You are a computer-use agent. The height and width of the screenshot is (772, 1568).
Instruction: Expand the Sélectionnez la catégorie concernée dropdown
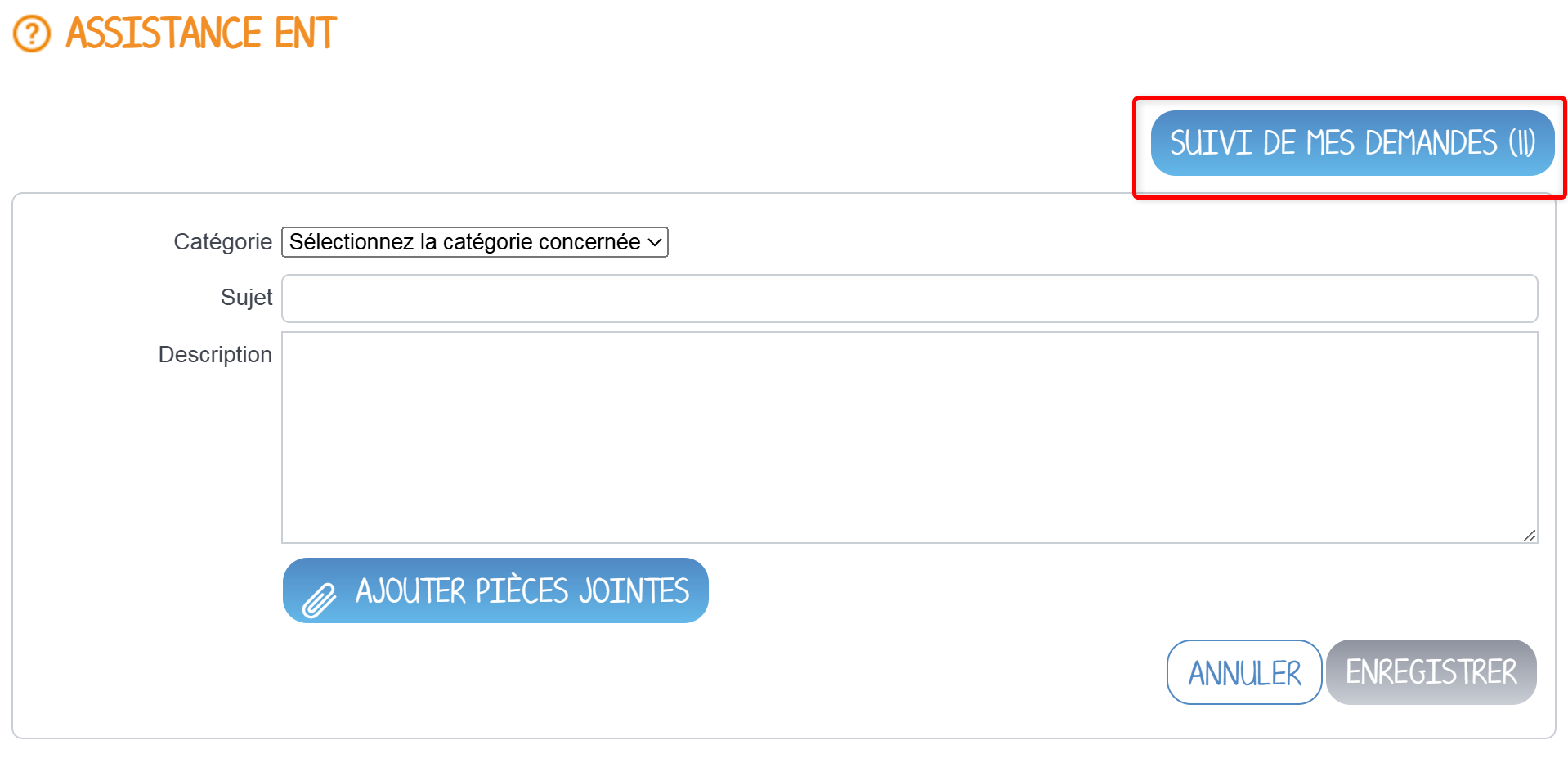474,242
